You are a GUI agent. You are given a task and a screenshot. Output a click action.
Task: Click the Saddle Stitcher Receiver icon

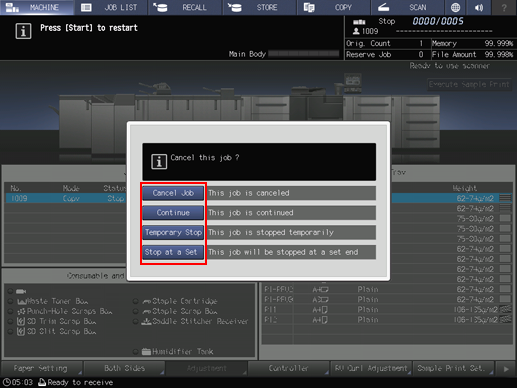147,322
